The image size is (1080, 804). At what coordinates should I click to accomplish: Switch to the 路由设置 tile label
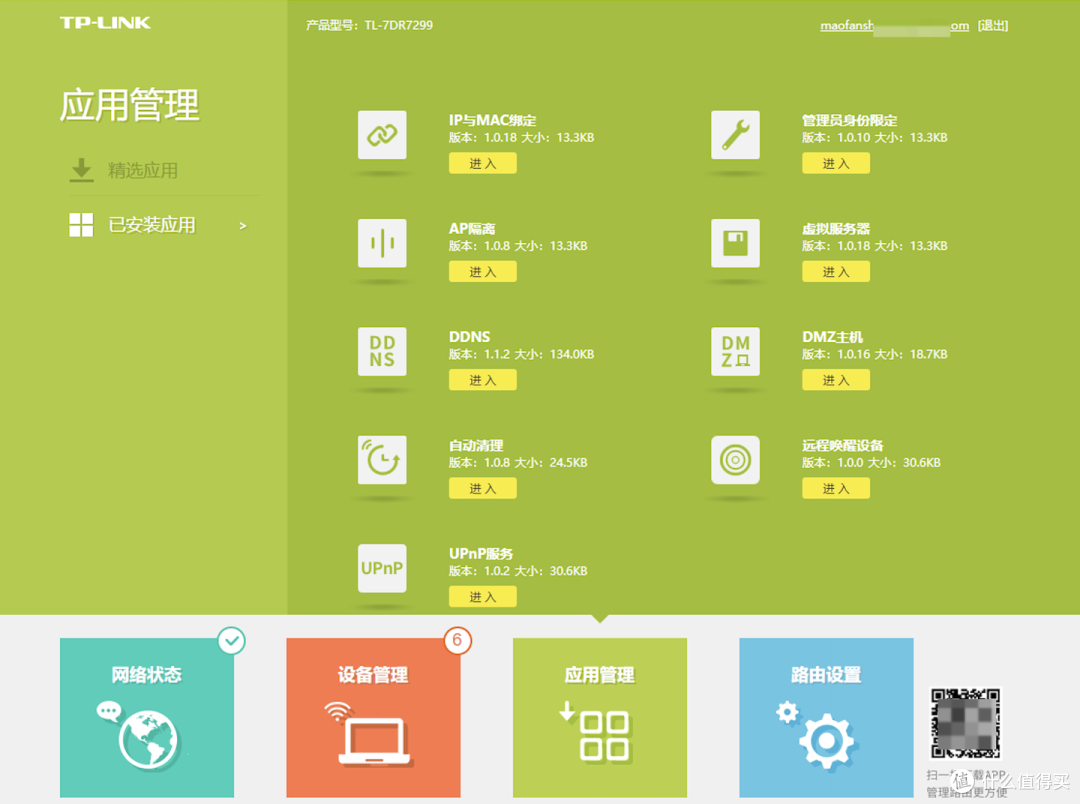click(827, 674)
